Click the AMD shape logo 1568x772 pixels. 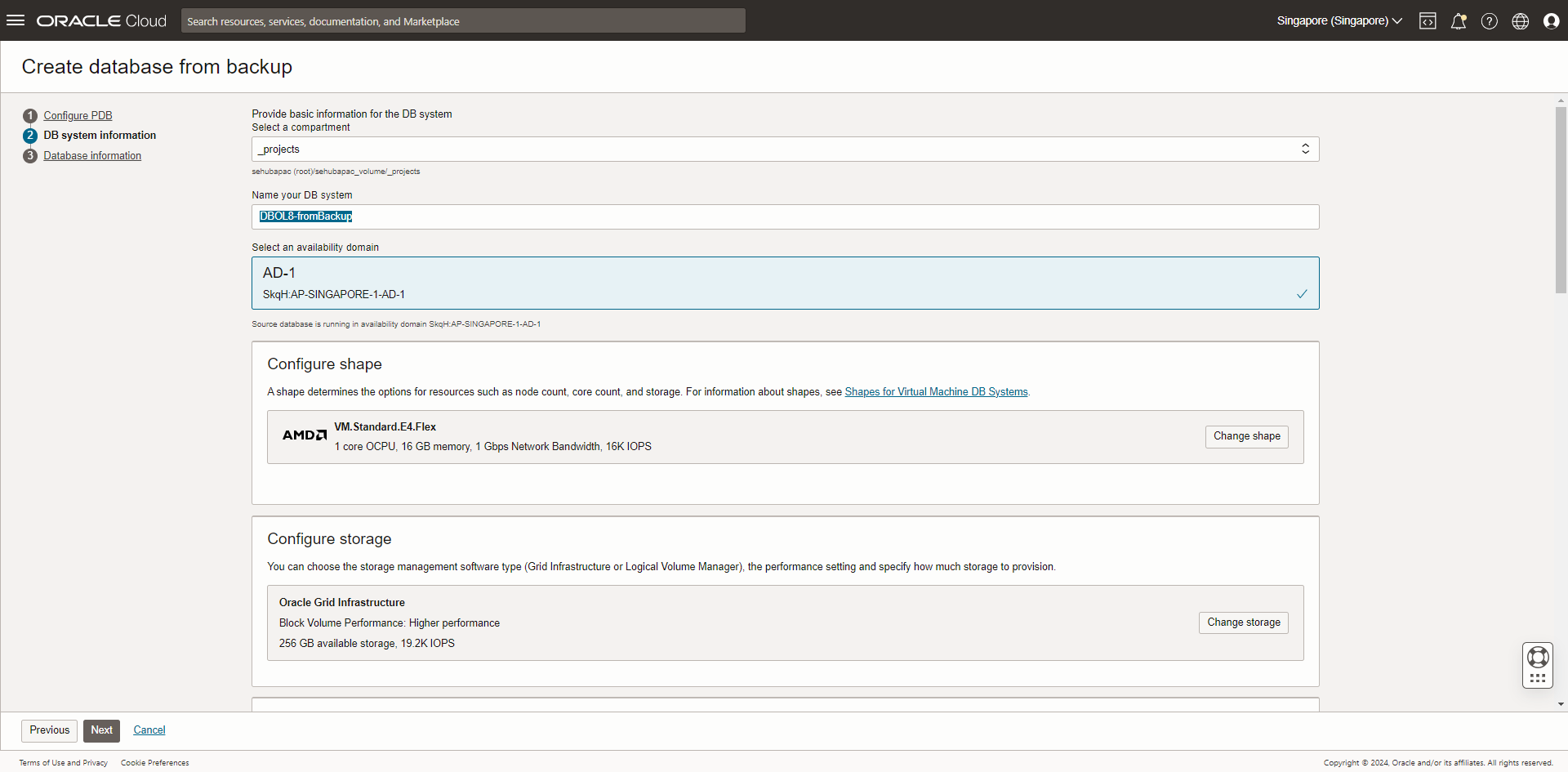(305, 435)
